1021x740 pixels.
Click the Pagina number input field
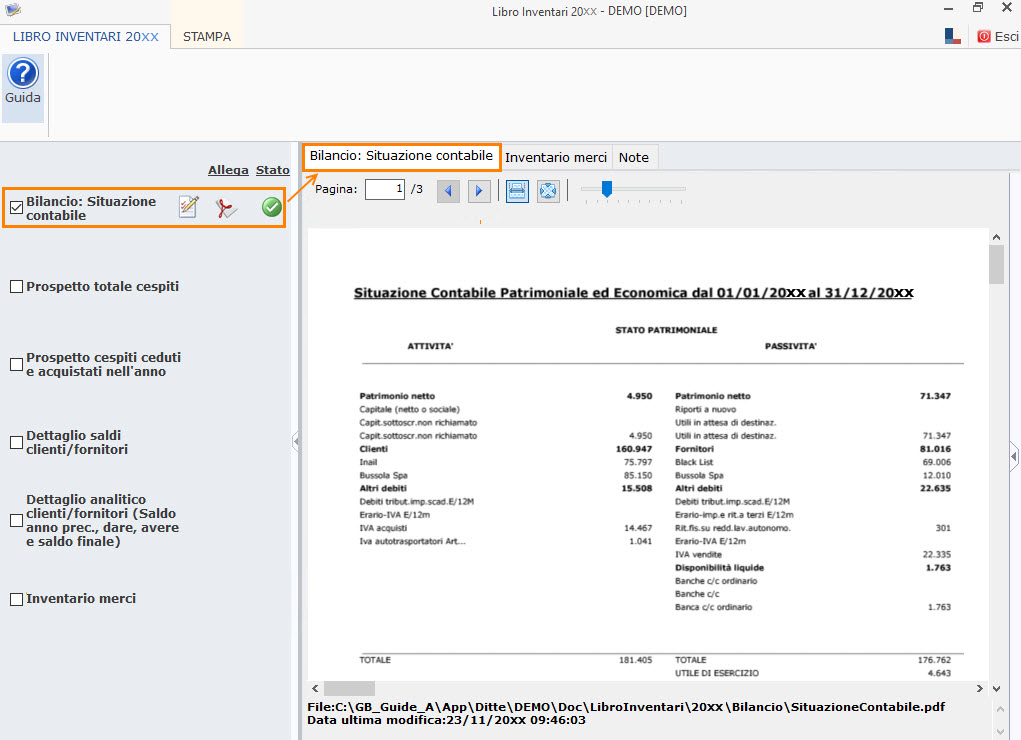(385, 190)
